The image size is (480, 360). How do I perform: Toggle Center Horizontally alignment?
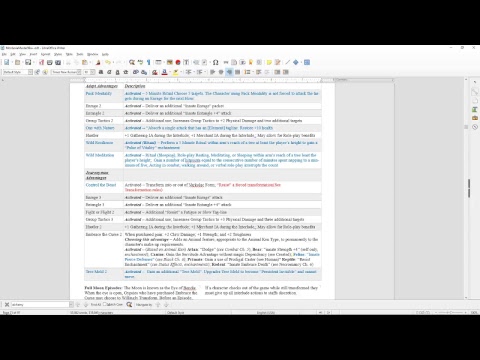pyautogui.click(x=221, y=72)
